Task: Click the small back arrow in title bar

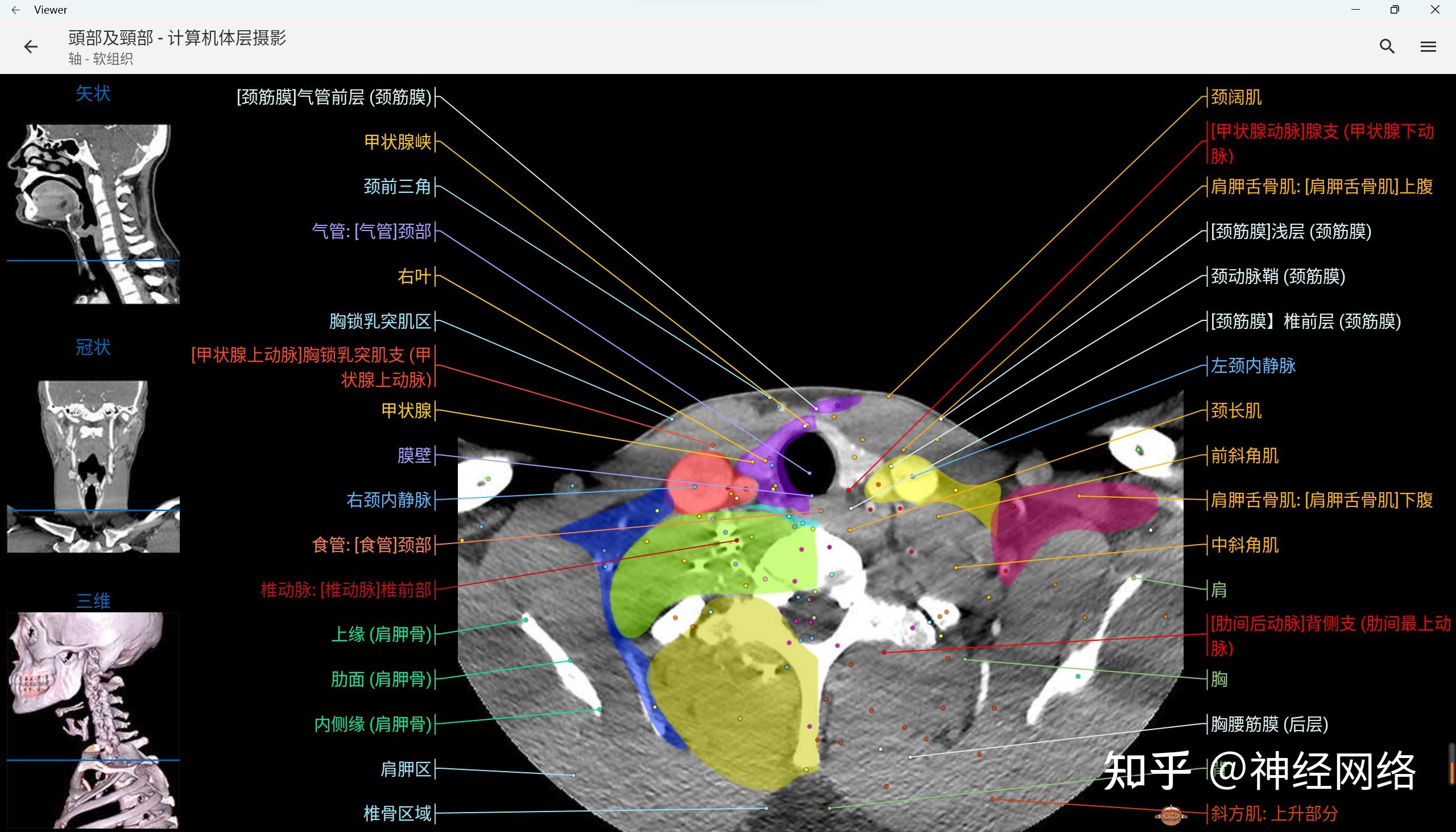Action: pos(15,10)
